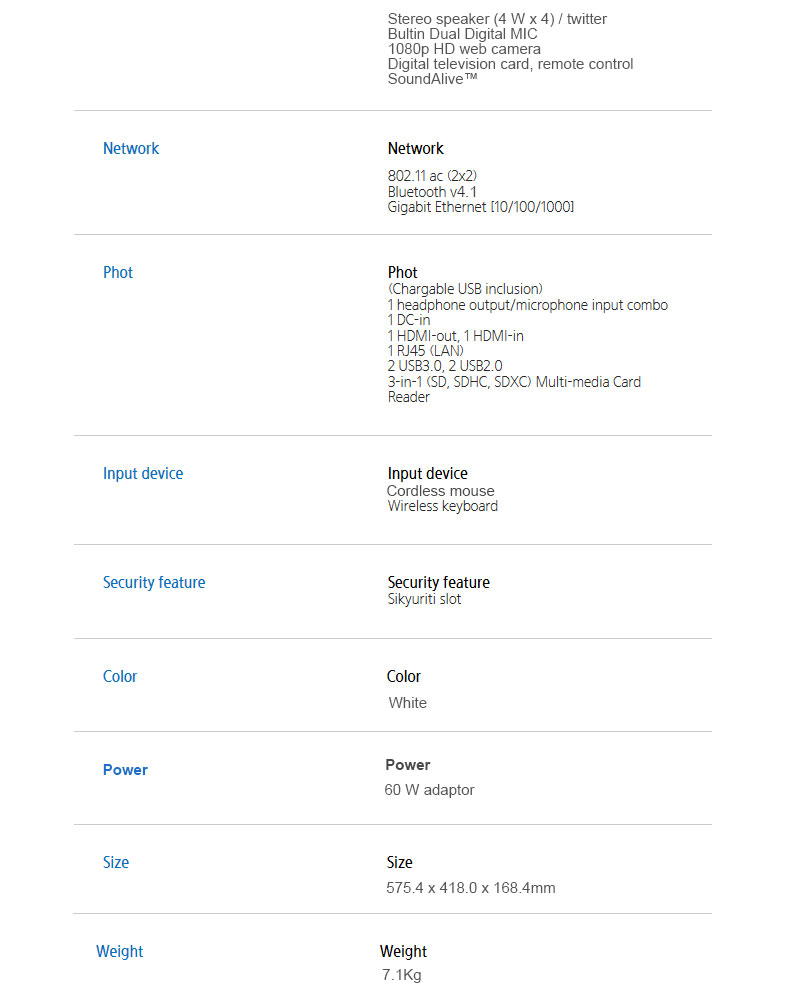The height and width of the screenshot is (996, 800).
Task: Click the Sikyuriti slot text
Action: pos(425,600)
